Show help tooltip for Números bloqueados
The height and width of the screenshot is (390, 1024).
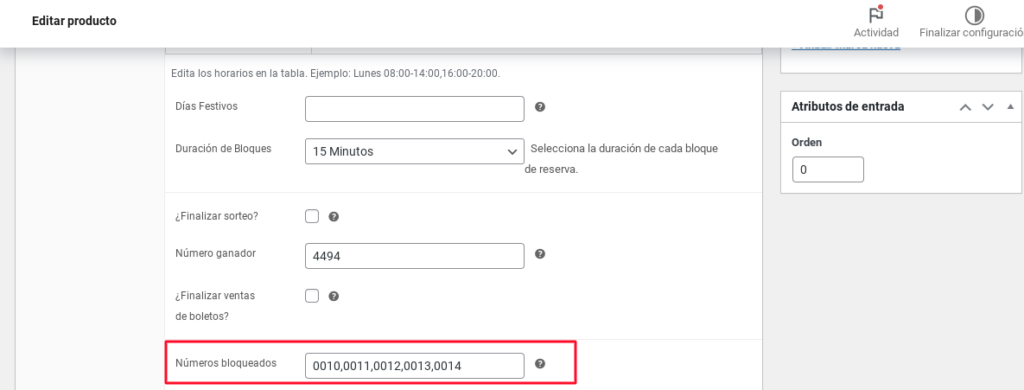point(539,364)
